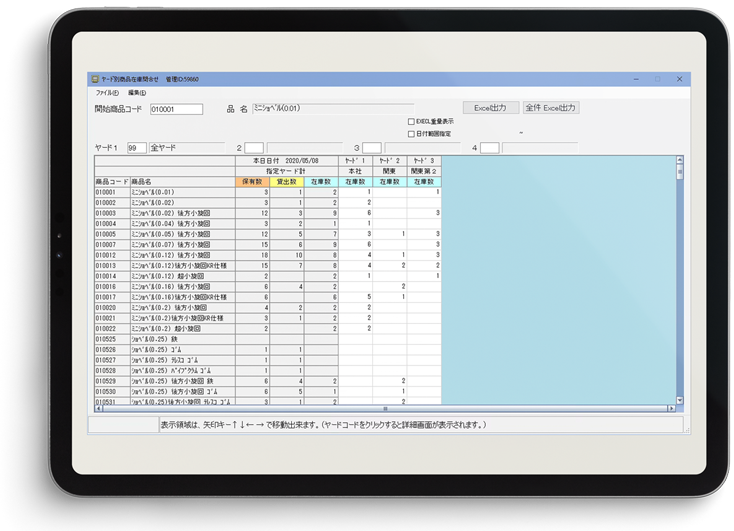Click the 本日日付 2020/05/08 header cell

click(x=286, y=161)
